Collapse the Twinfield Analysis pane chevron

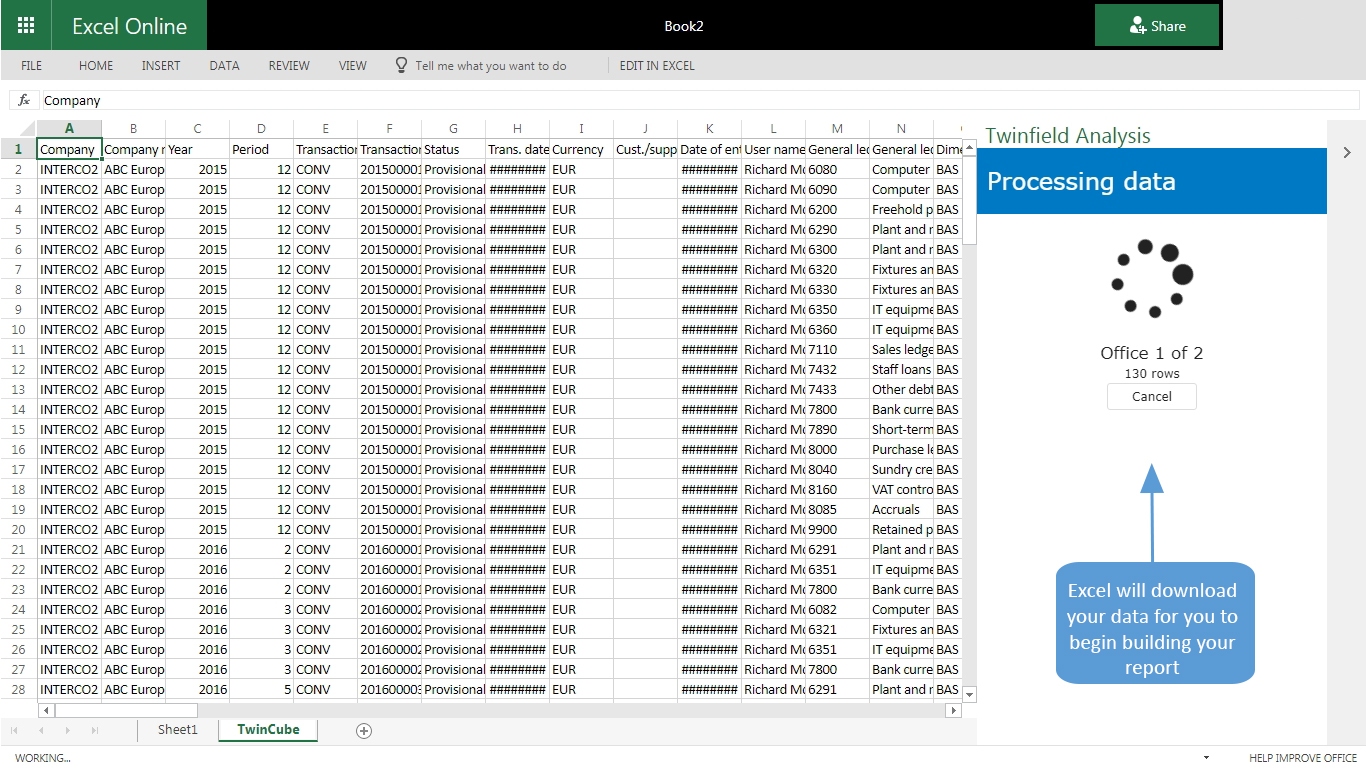click(x=1347, y=153)
